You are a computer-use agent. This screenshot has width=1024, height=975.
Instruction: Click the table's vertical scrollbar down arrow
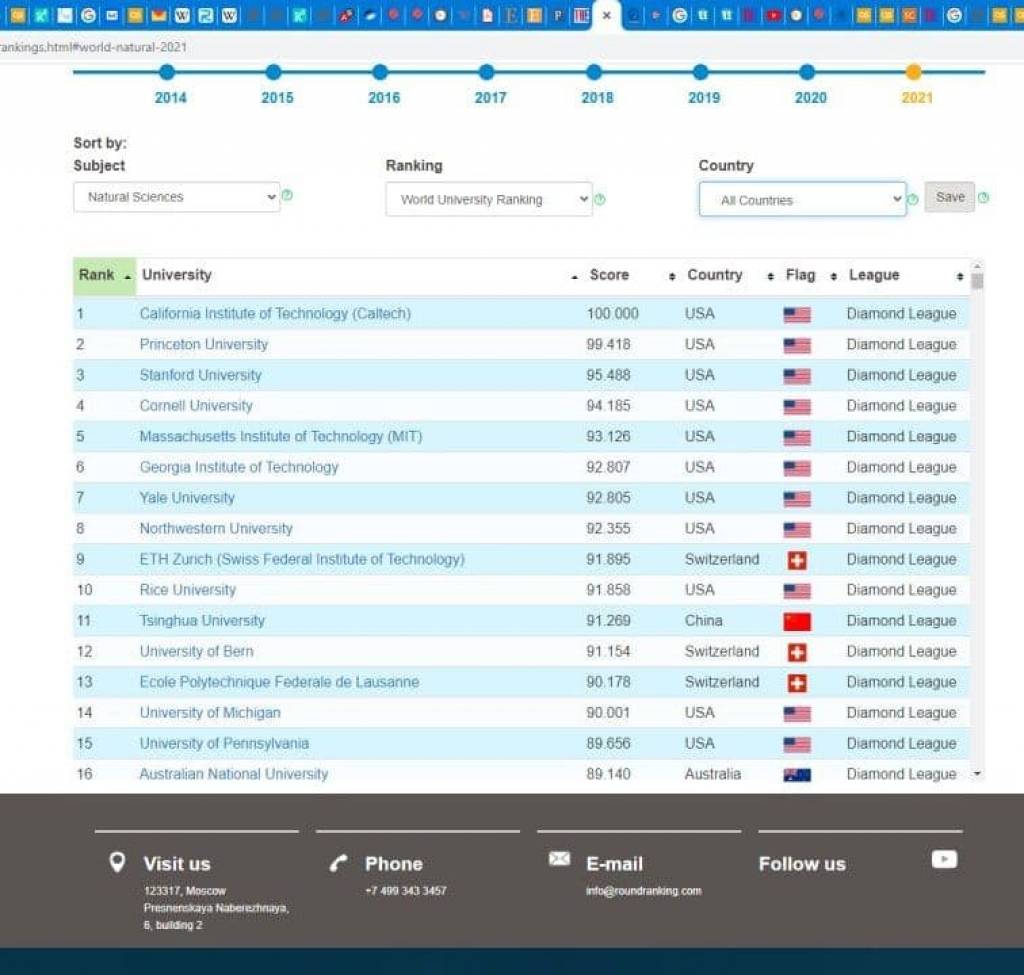pyautogui.click(x=977, y=774)
